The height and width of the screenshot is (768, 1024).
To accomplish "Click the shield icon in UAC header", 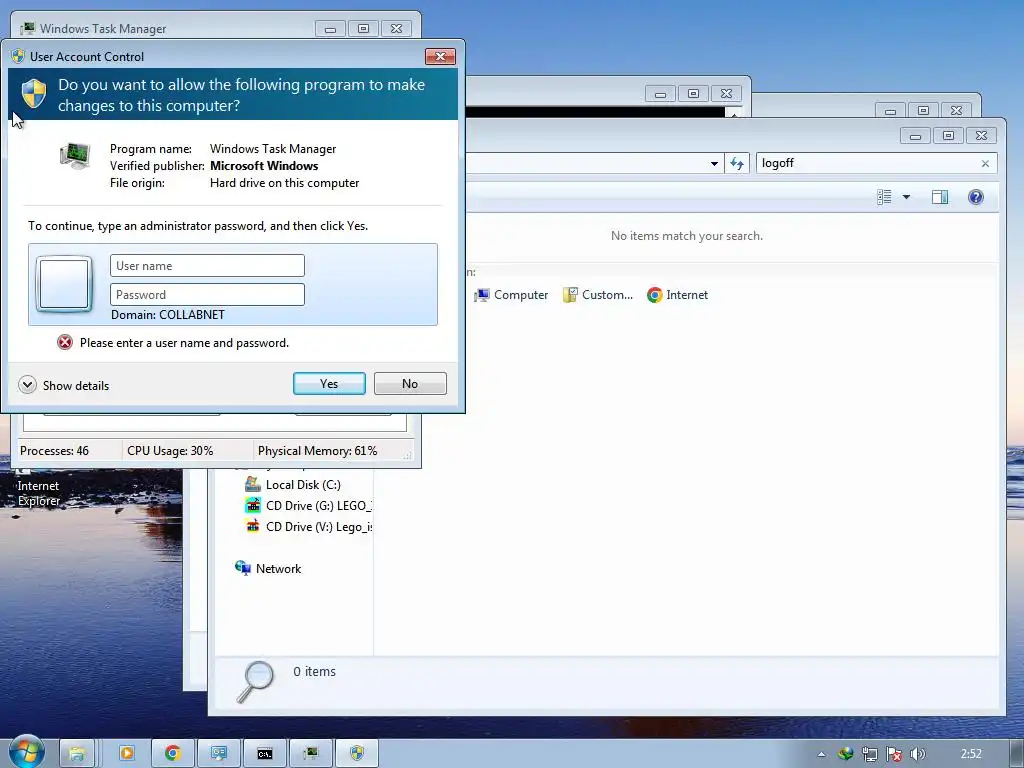I will 34,94.
